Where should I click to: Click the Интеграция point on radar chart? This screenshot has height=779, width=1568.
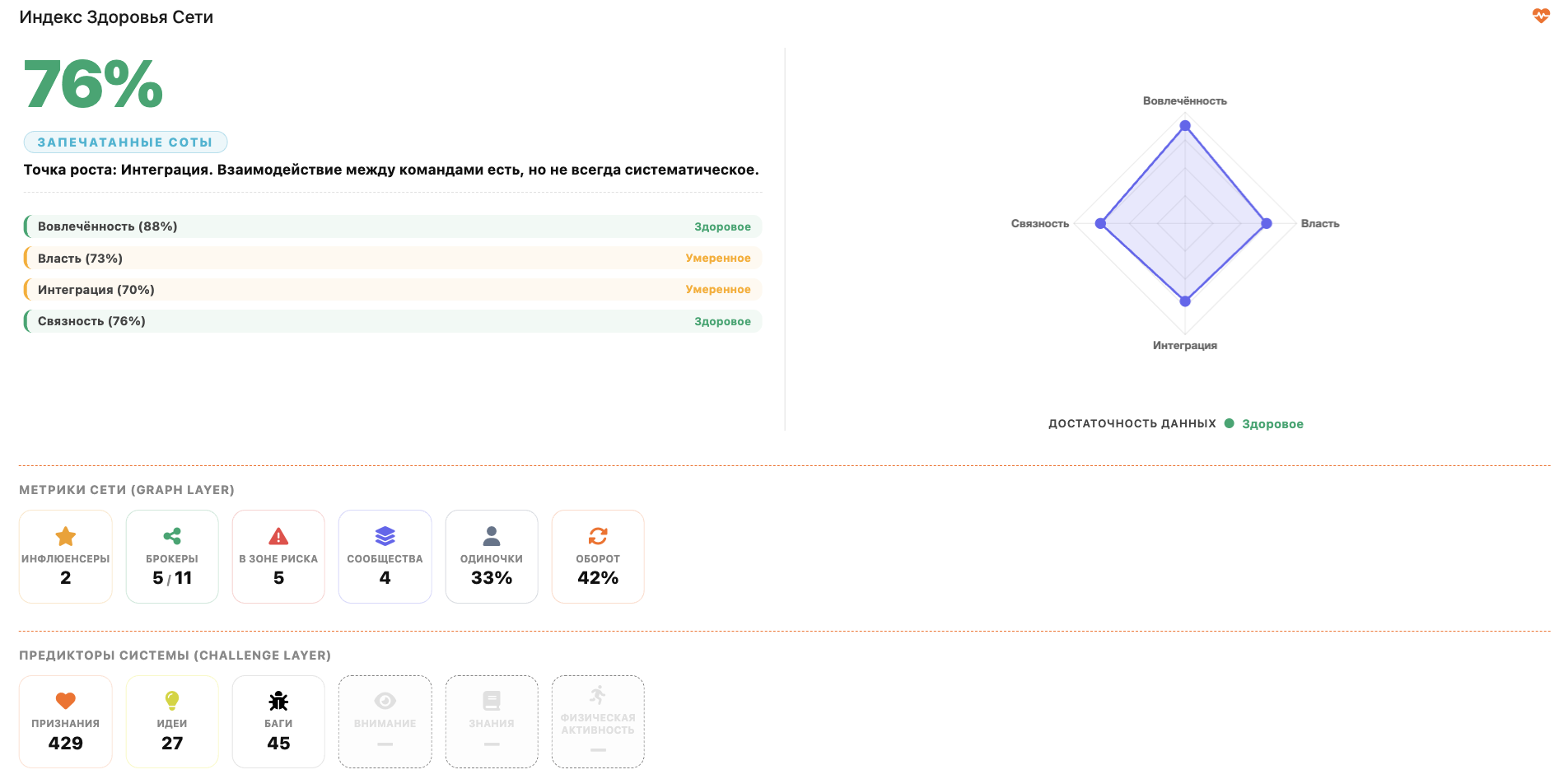pyautogui.click(x=1185, y=301)
